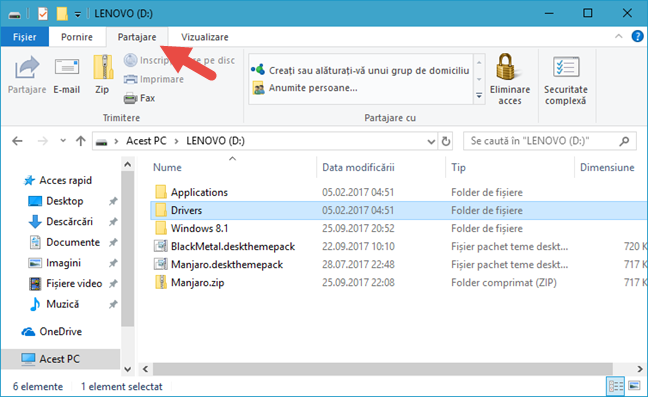The image size is (648, 397).
Task: Open Securitate complexă checklist icon
Action: (566, 67)
